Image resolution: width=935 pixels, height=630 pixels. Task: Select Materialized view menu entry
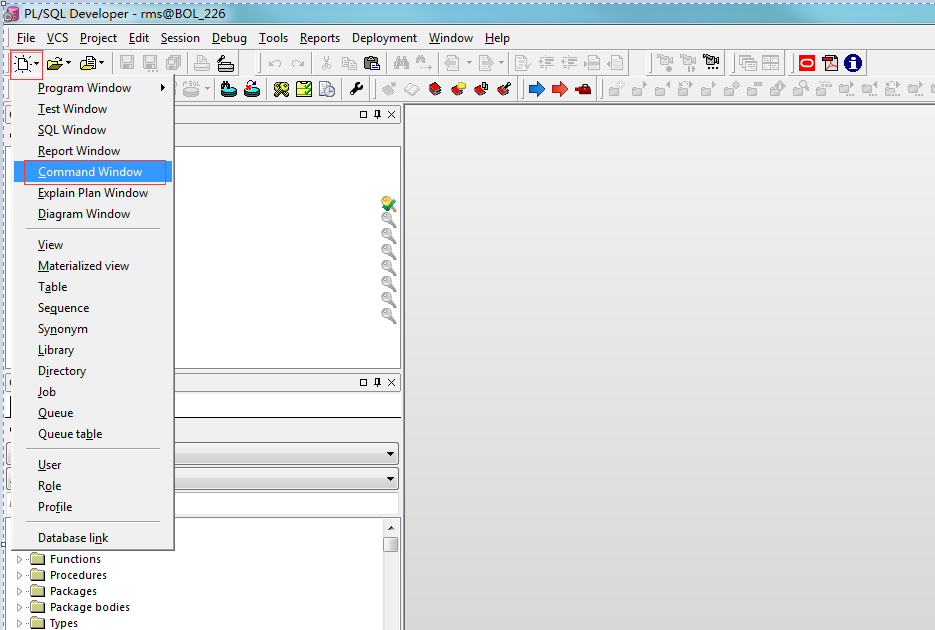[92, 266]
